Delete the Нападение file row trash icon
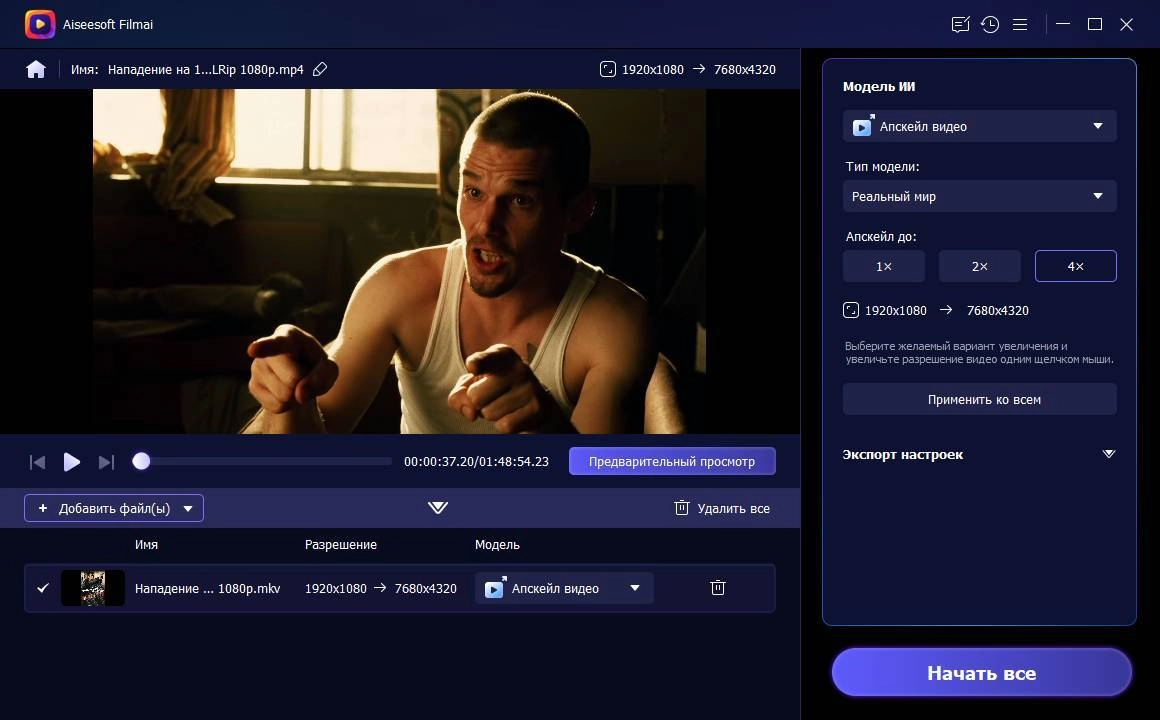Image resolution: width=1160 pixels, height=720 pixels. tap(718, 588)
